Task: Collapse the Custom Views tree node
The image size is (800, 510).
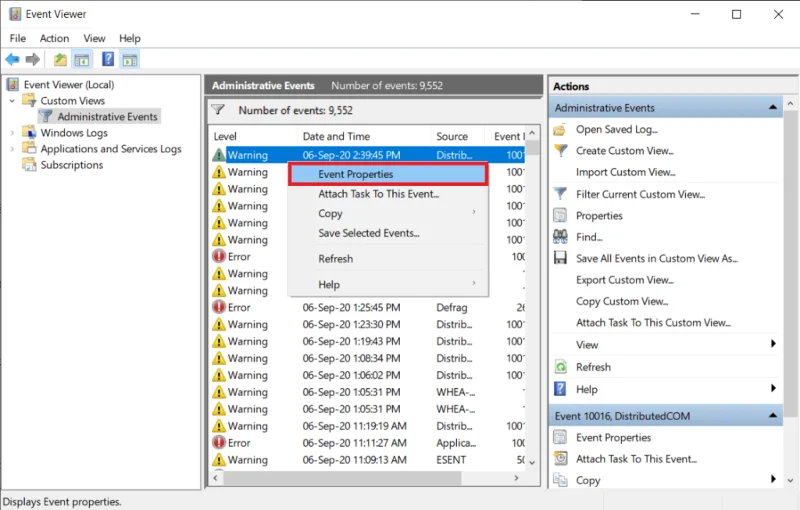Action: [x=12, y=101]
